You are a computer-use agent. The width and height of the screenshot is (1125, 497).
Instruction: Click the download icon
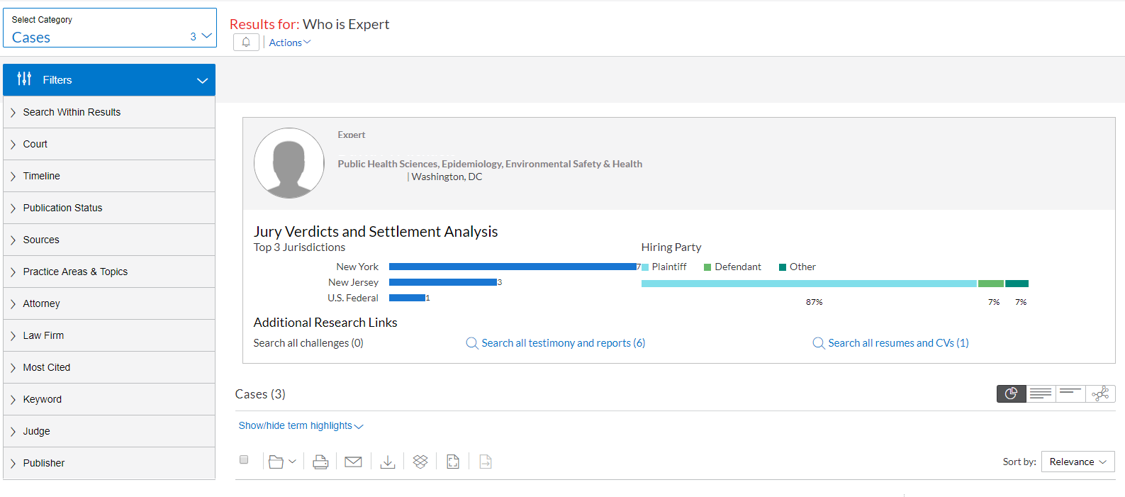(x=387, y=462)
